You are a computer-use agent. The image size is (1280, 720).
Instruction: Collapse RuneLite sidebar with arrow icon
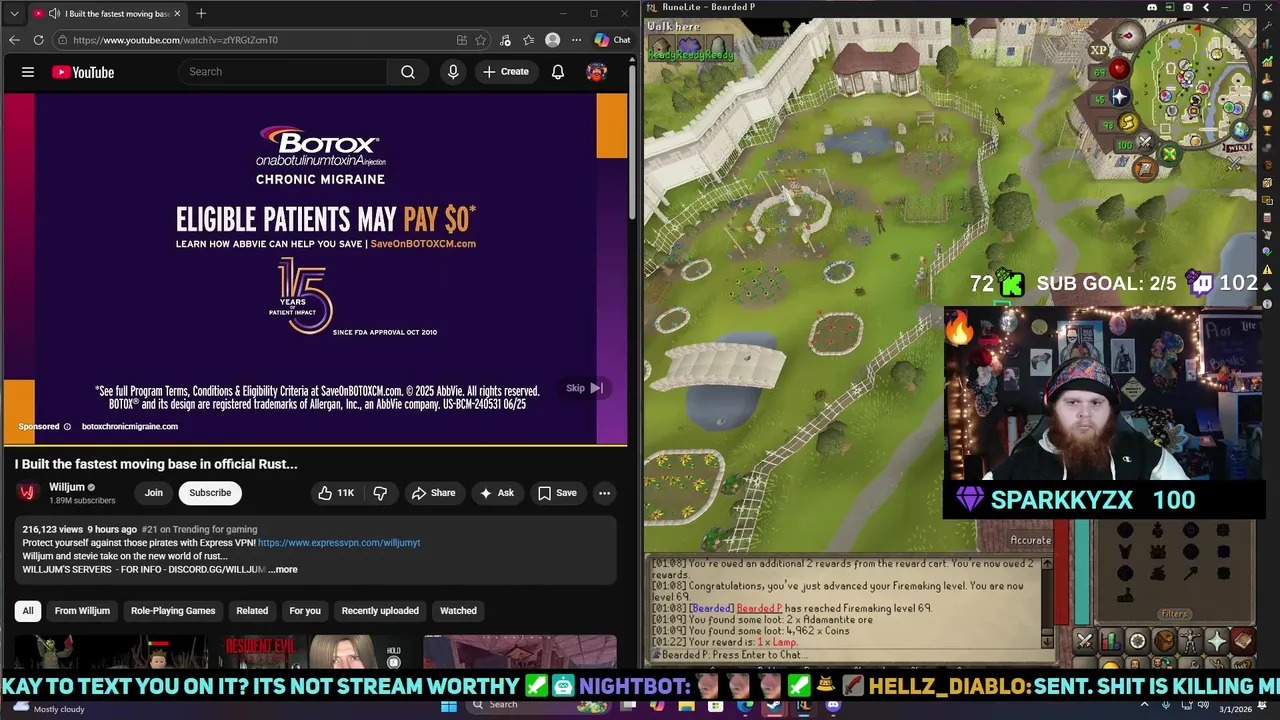[1206, 7]
